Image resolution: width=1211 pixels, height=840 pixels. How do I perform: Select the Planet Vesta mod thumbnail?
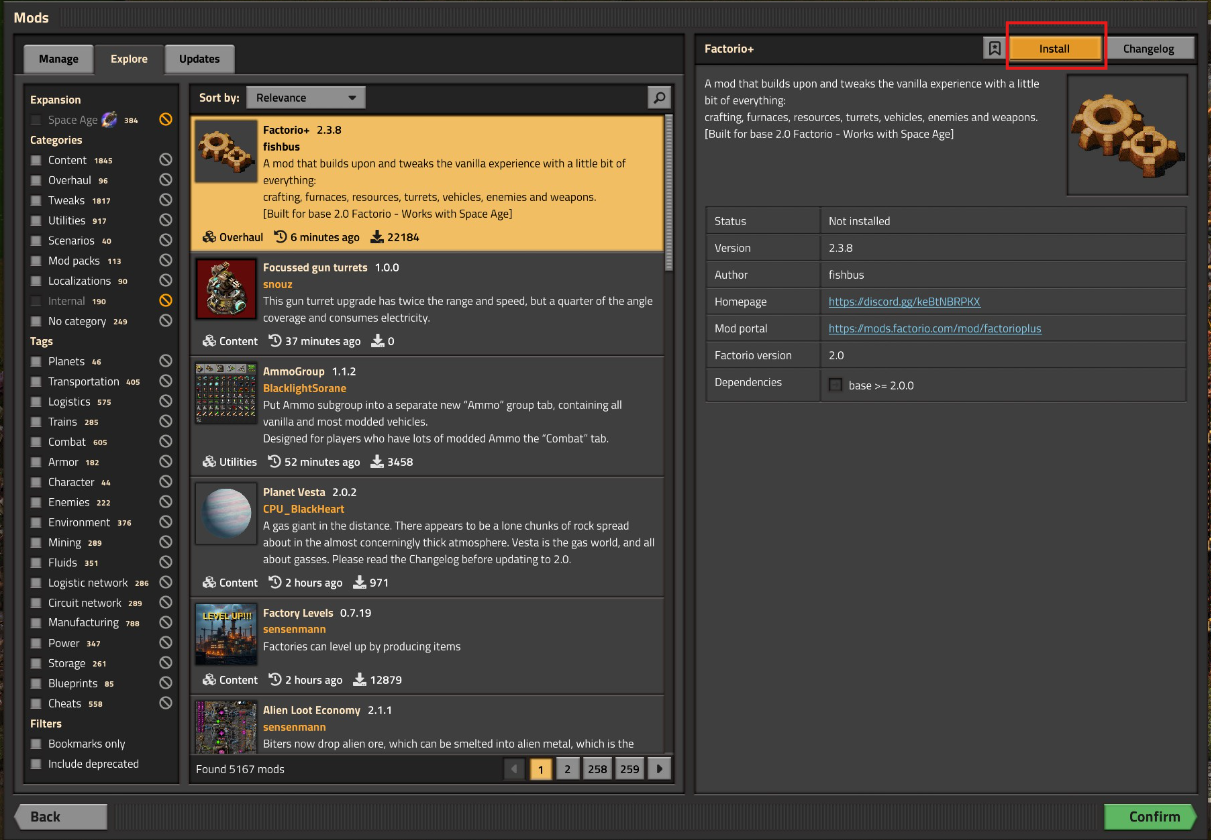[x=225, y=513]
